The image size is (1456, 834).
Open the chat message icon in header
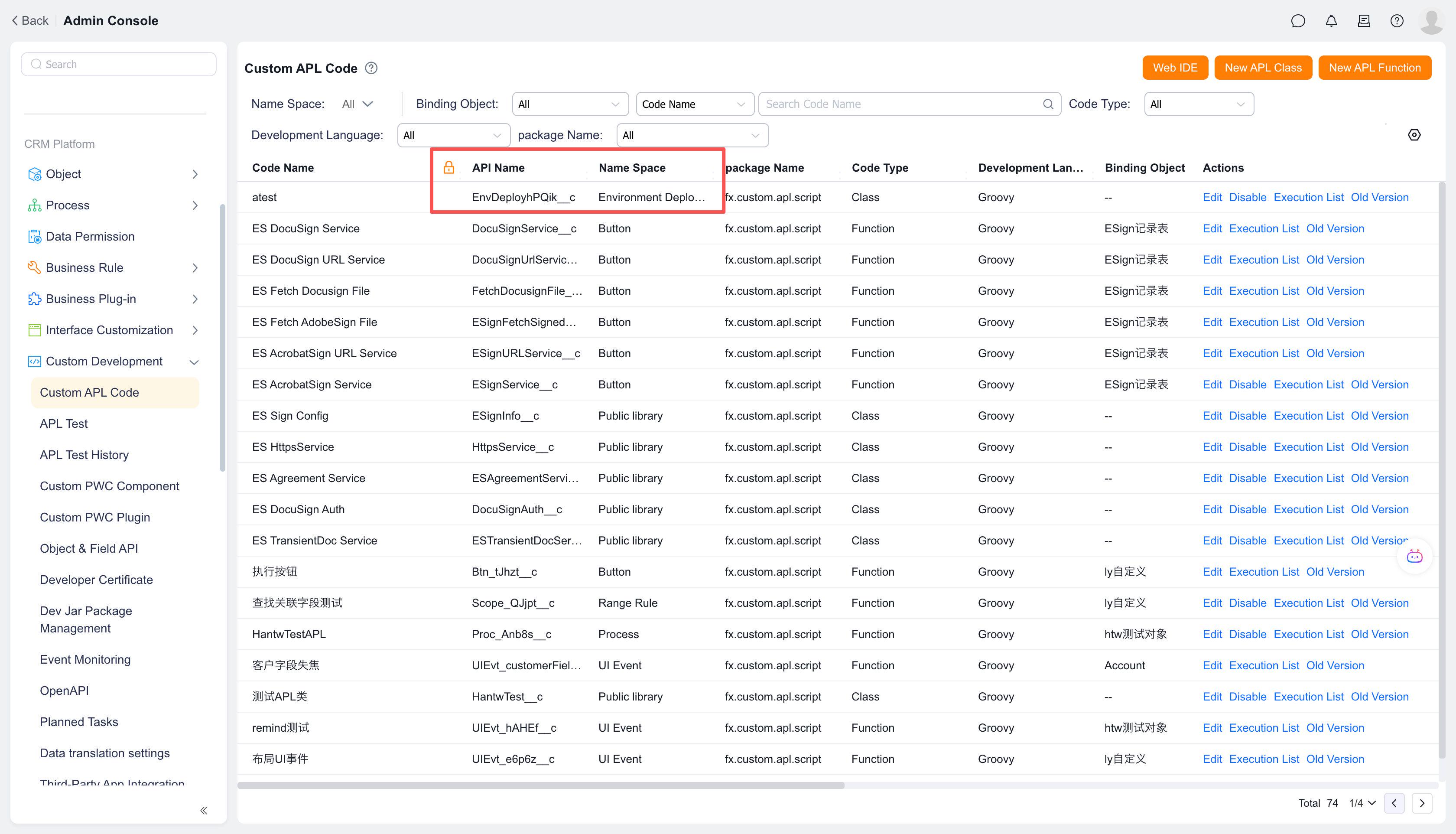1298,21
